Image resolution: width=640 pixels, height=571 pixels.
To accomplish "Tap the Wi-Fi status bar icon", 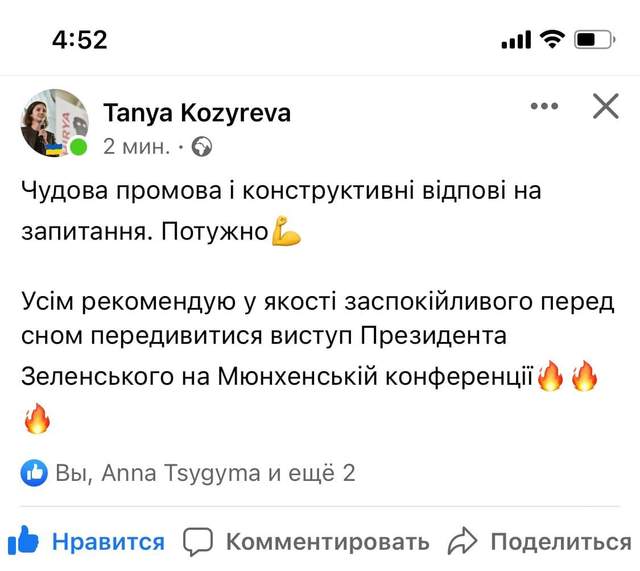I will click(551, 40).
